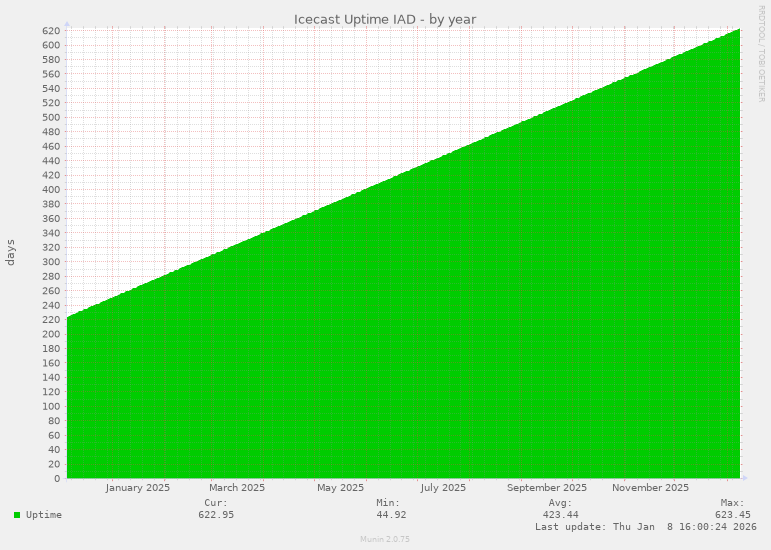This screenshot has height=550, width=771.
Task: Click the 'Cur:' column header
Action: click(x=216, y=503)
